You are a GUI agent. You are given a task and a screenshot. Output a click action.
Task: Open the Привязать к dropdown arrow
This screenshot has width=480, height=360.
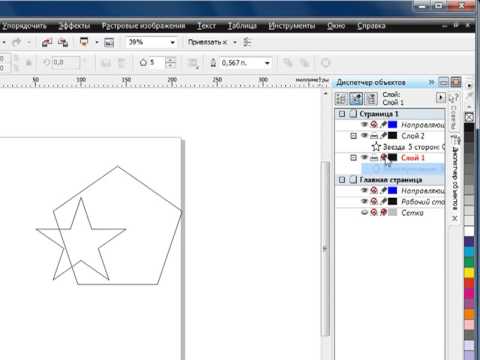pos(235,42)
